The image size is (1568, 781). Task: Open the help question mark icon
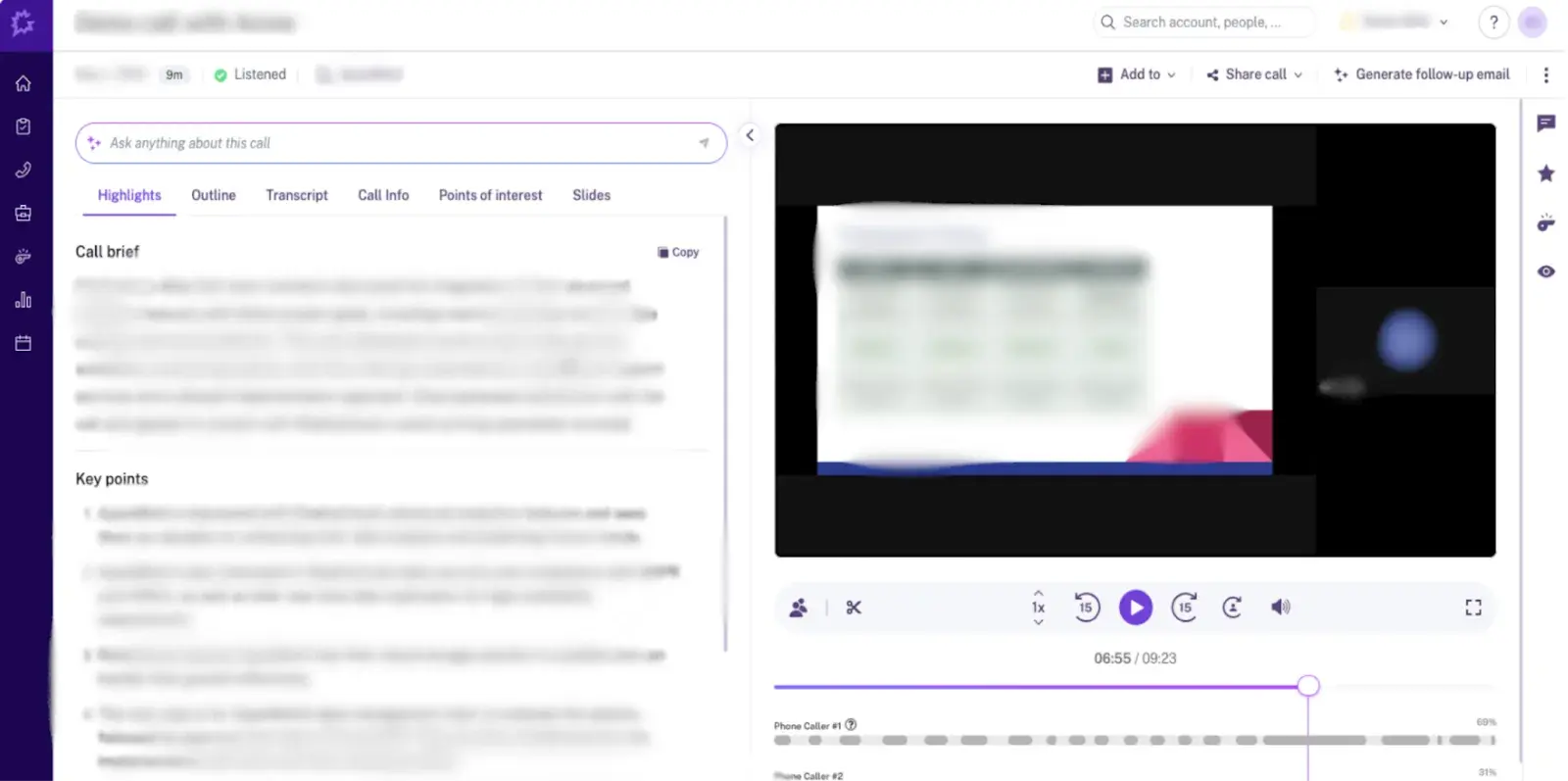pyautogui.click(x=1494, y=23)
